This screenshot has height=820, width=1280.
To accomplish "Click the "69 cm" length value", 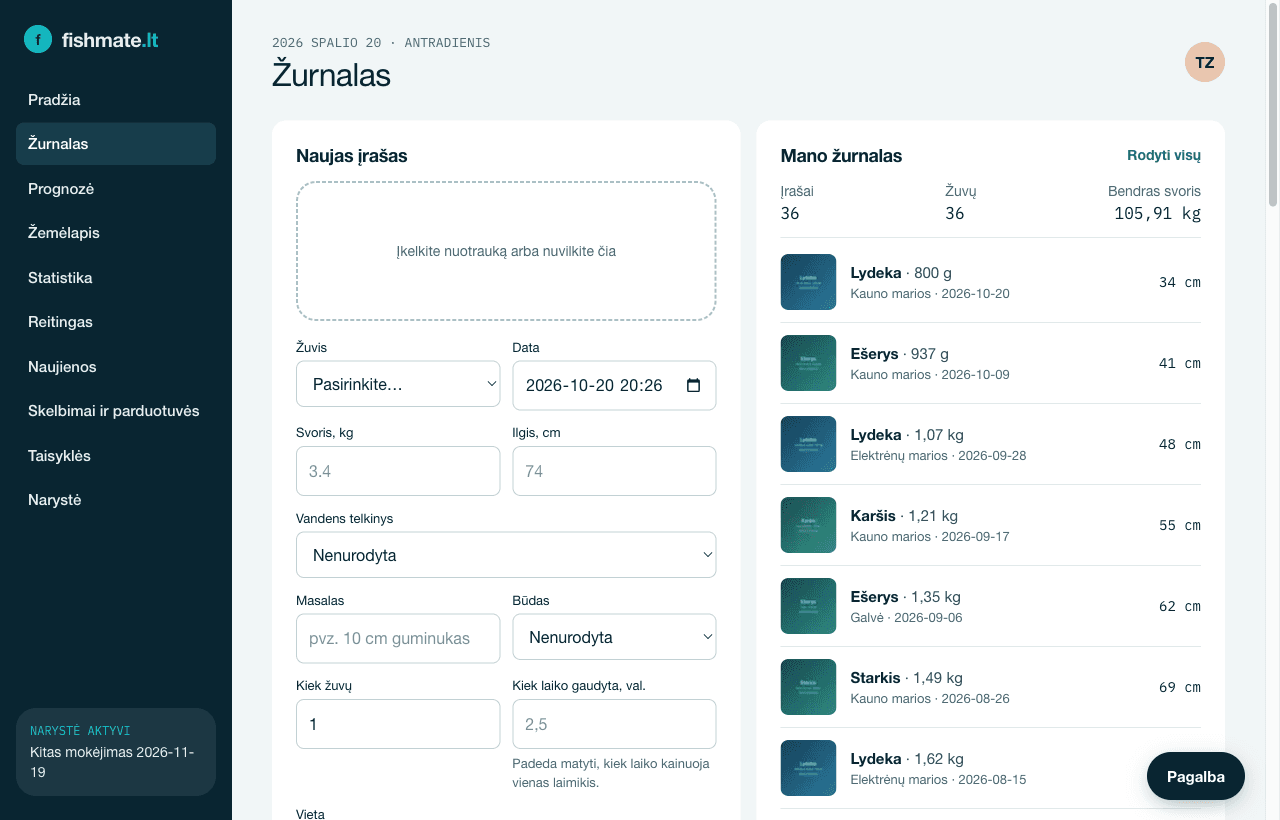I will coord(1180,687).
